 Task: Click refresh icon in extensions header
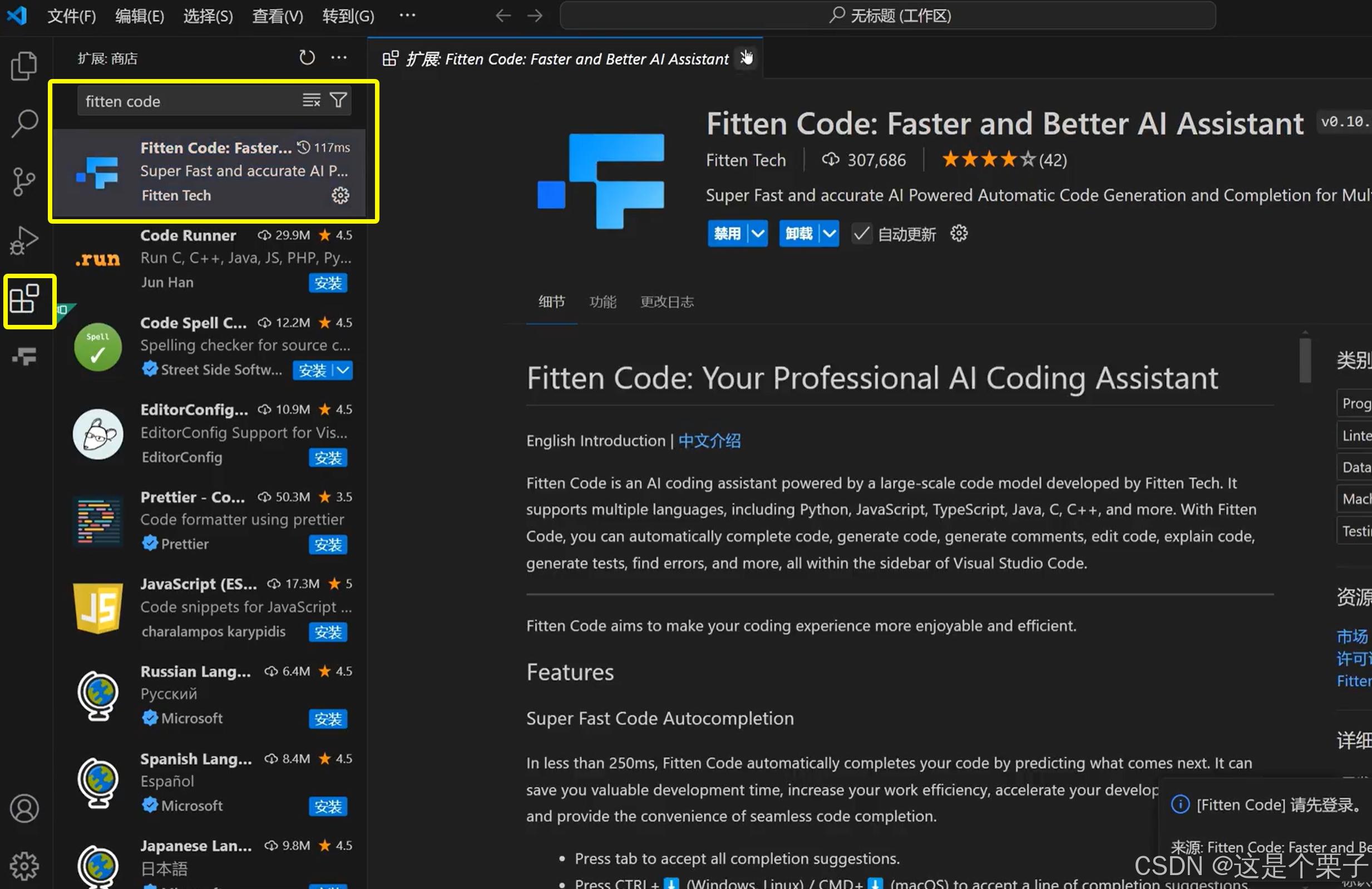307,58
